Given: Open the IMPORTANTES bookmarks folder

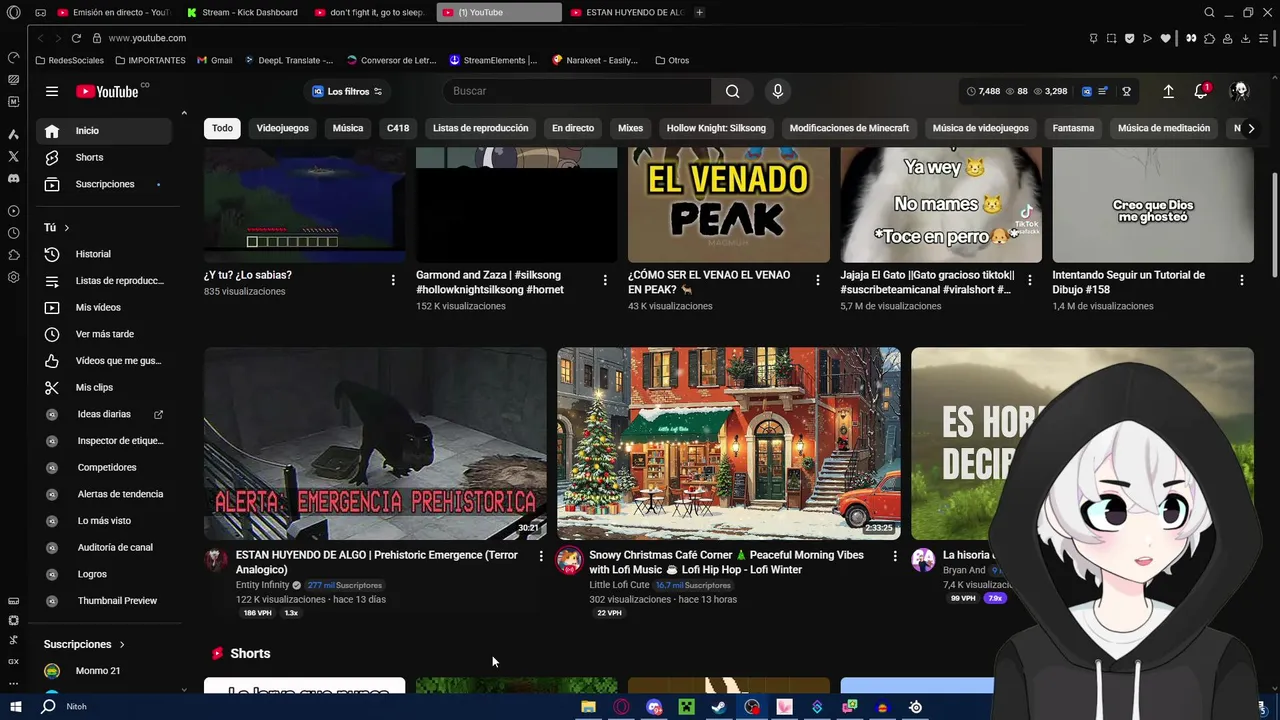Looking at the screenshot, I should pyautogui.click(x=149, y=60).
